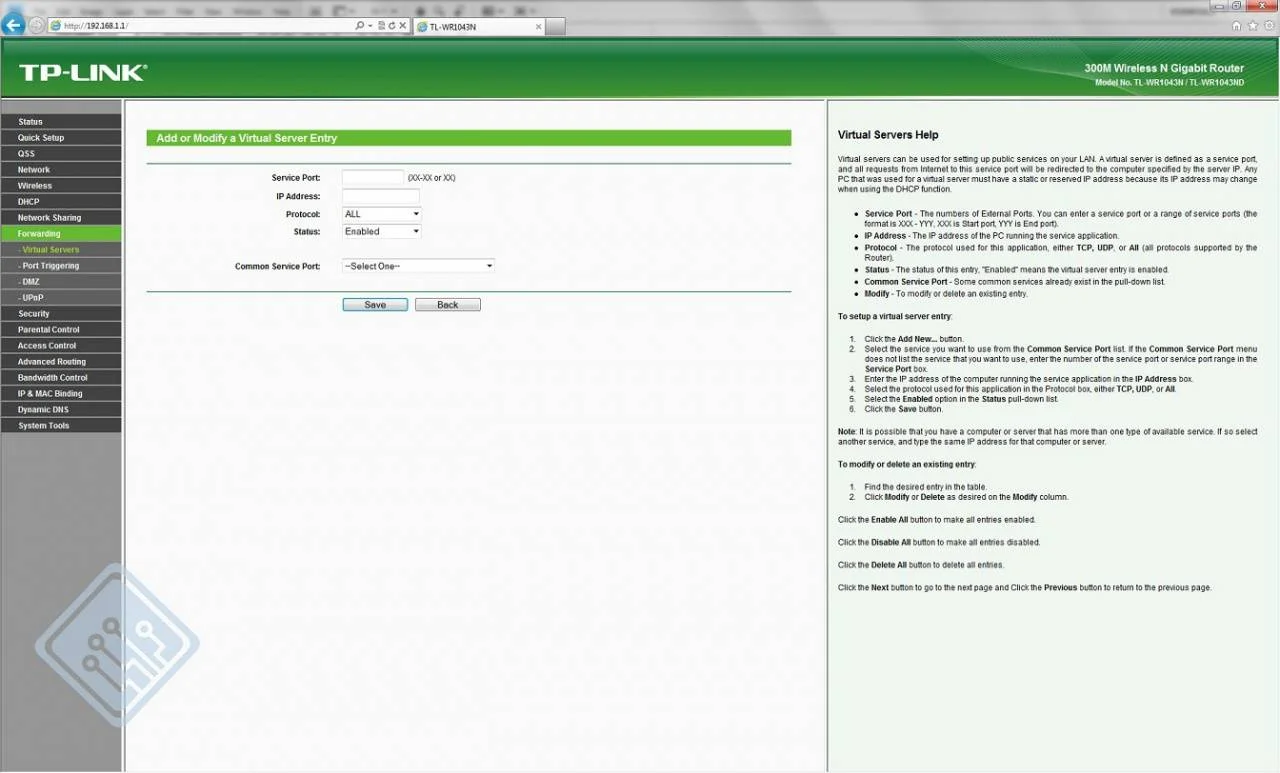This screenshot has width=1280, height=773.
Task: Click the 'IP Address:' form label
Action: coord(298,196)
